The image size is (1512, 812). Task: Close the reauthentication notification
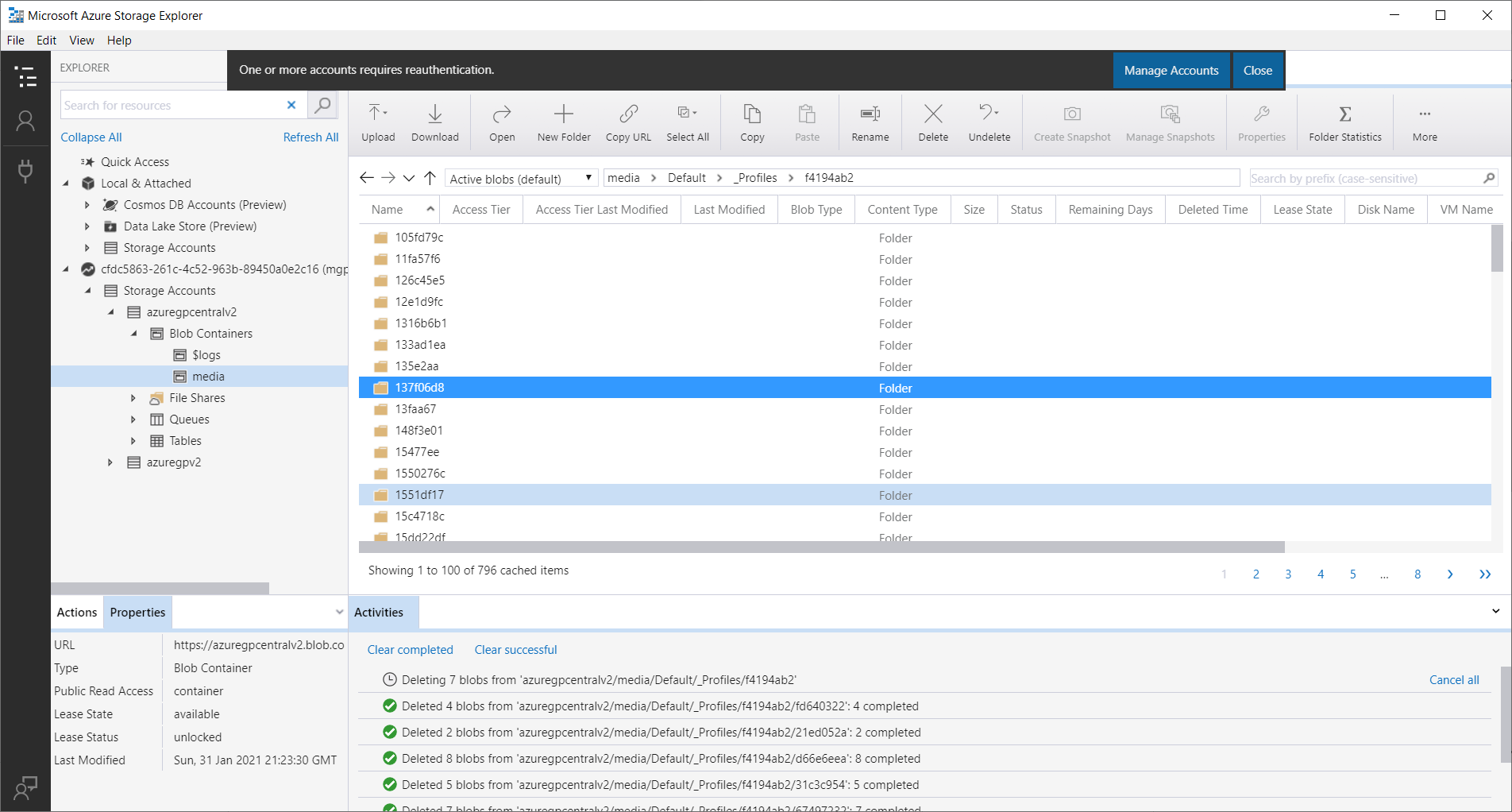[x=1258, y=71]
